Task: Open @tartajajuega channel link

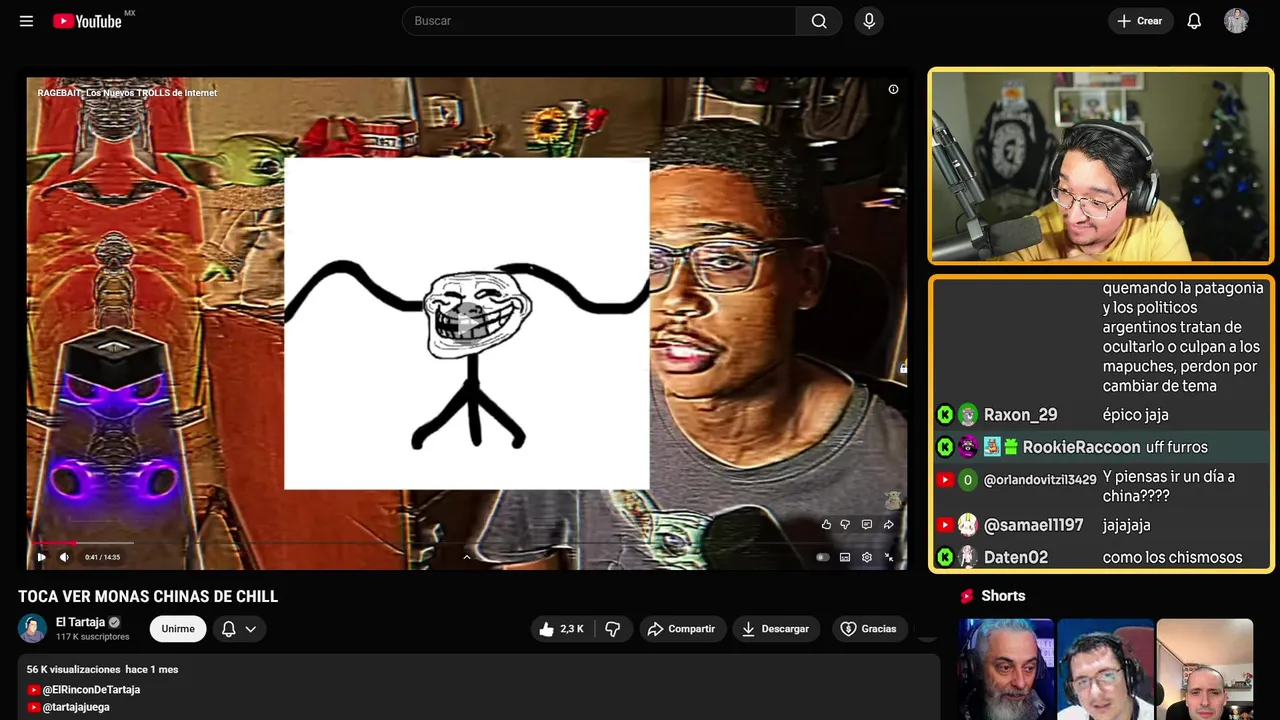Action: tap(76, 707)
